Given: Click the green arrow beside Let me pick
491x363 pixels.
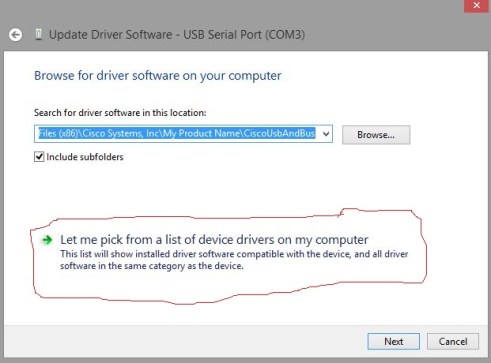Looking at the screenshot, I should [x=47, y=240].
